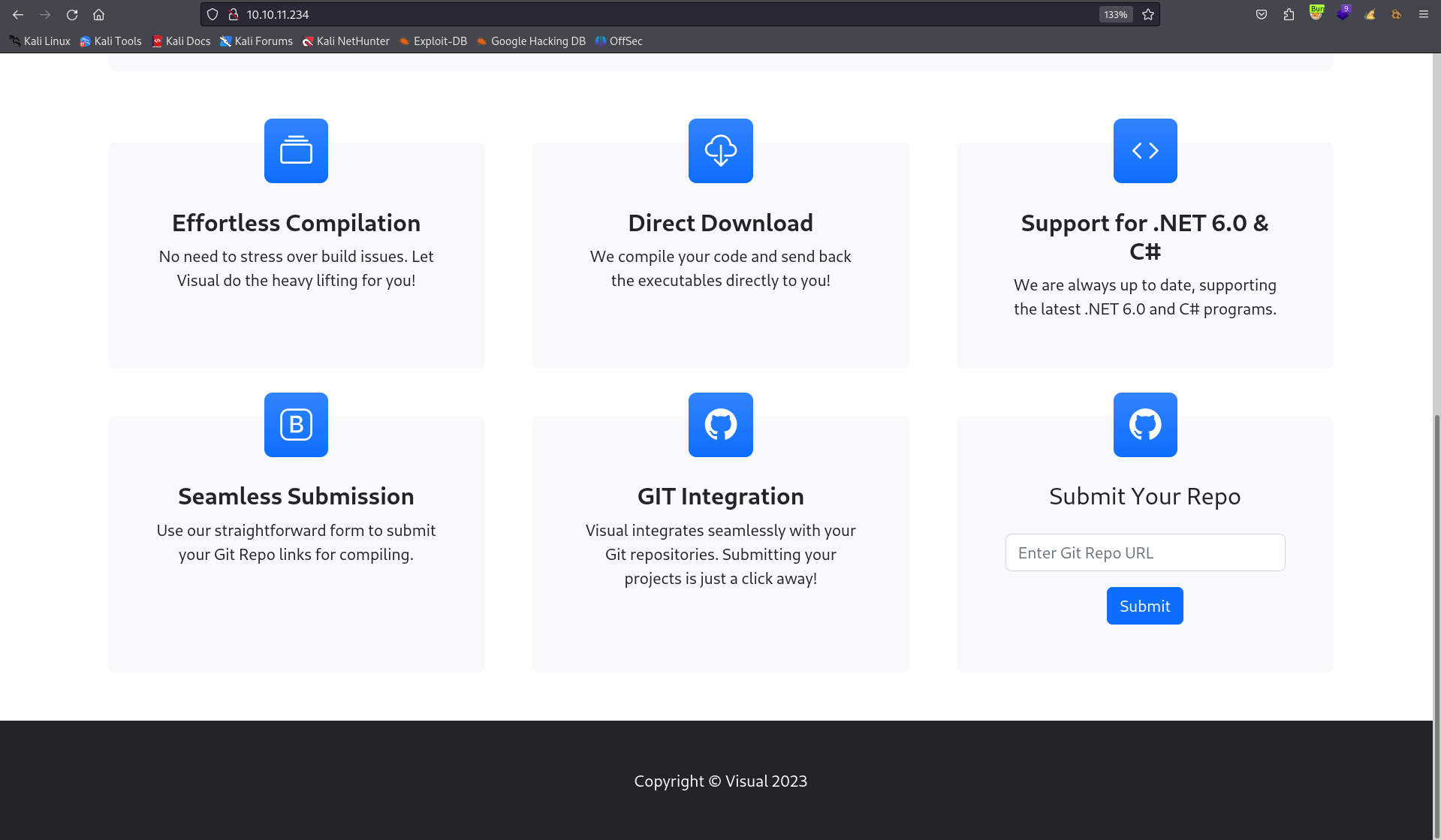Image resolution: width=1441 pixels, height=840 pixels.
Task: Click the Bootstrap B icon for Seamless Submission
Action: 296,425
